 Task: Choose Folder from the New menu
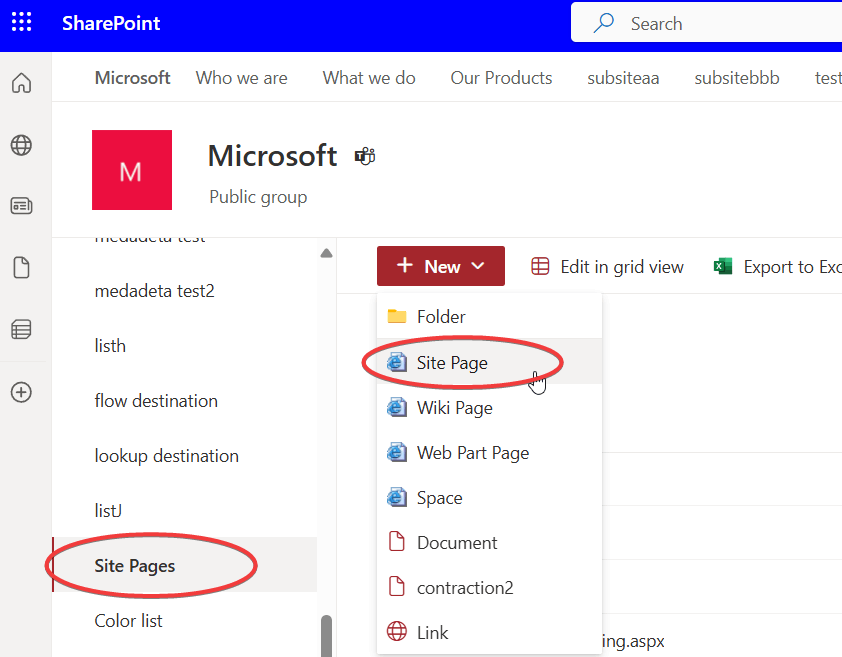coord(489,316)
